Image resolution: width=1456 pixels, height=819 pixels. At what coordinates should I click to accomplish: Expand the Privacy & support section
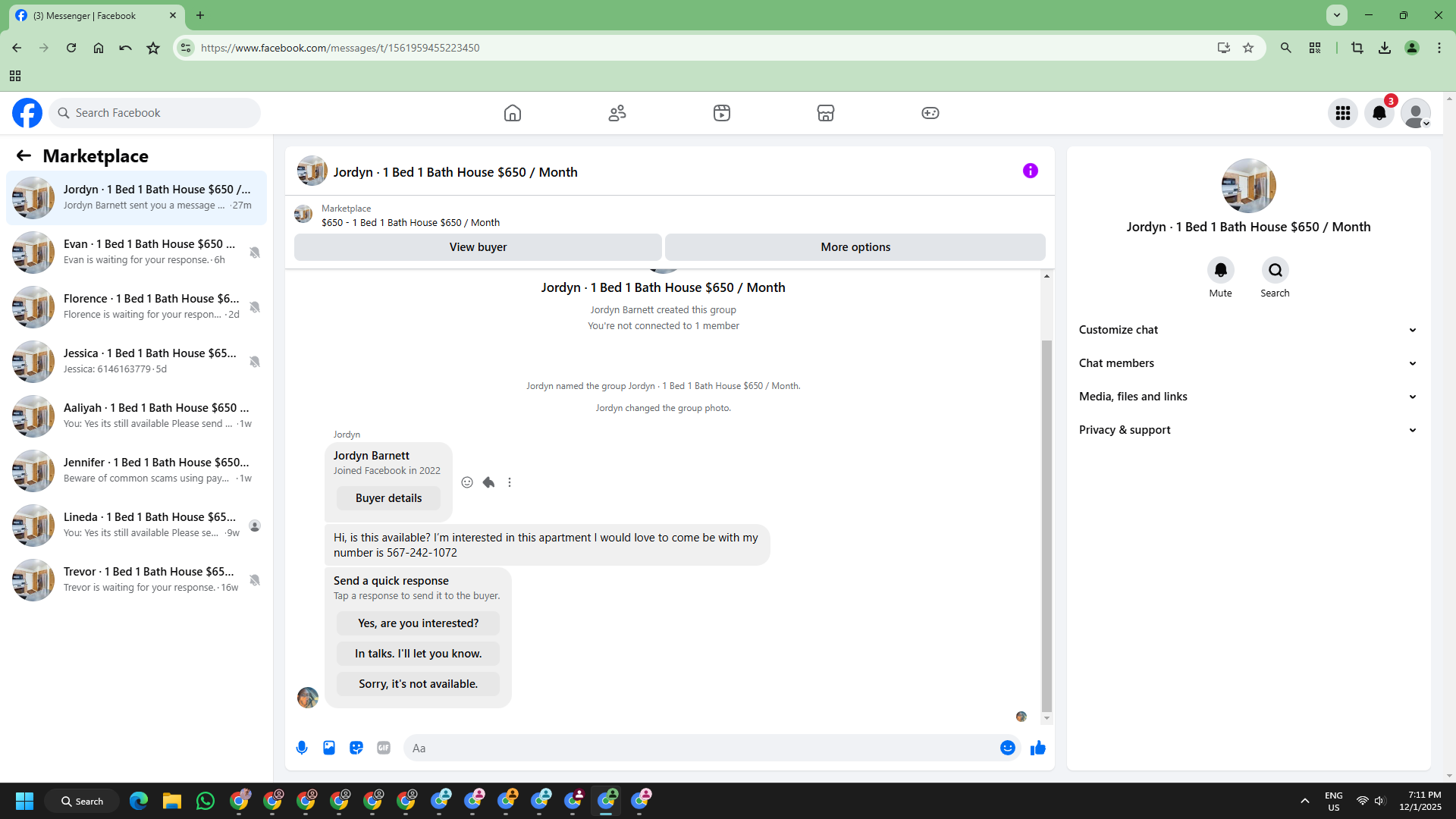[x=1248, y=430]
